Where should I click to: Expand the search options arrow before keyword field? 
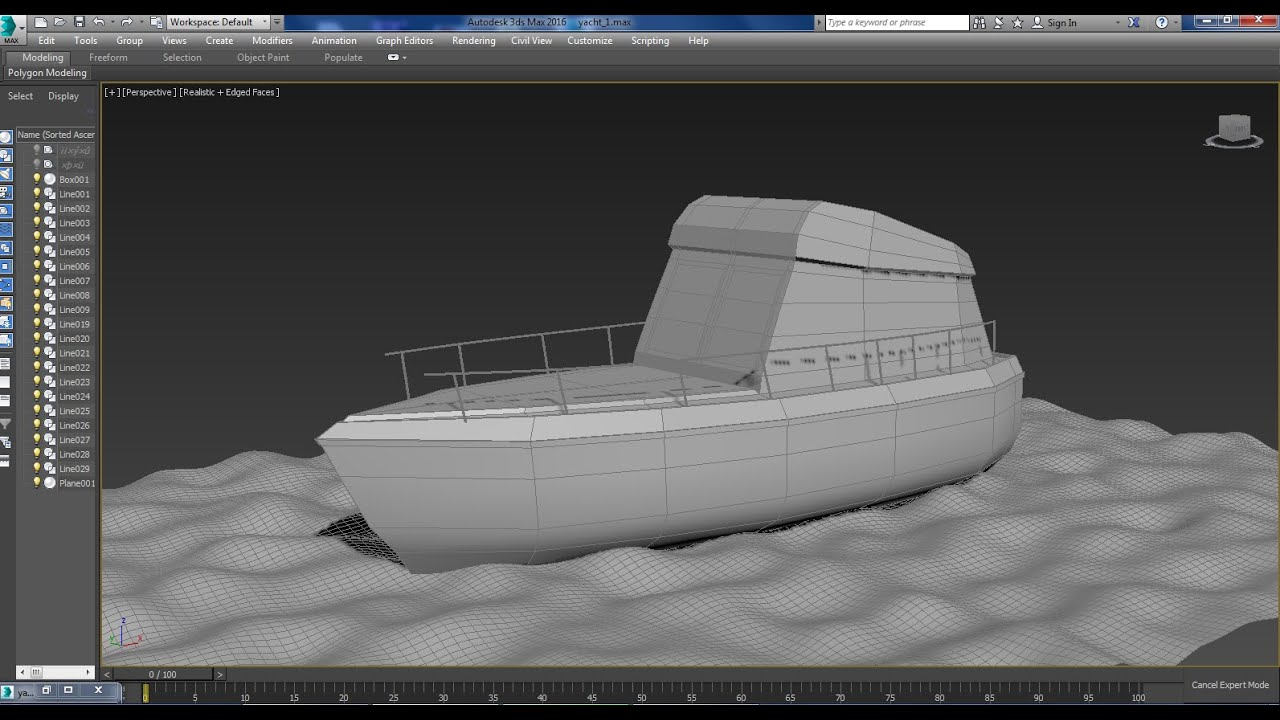click(820, 22)
